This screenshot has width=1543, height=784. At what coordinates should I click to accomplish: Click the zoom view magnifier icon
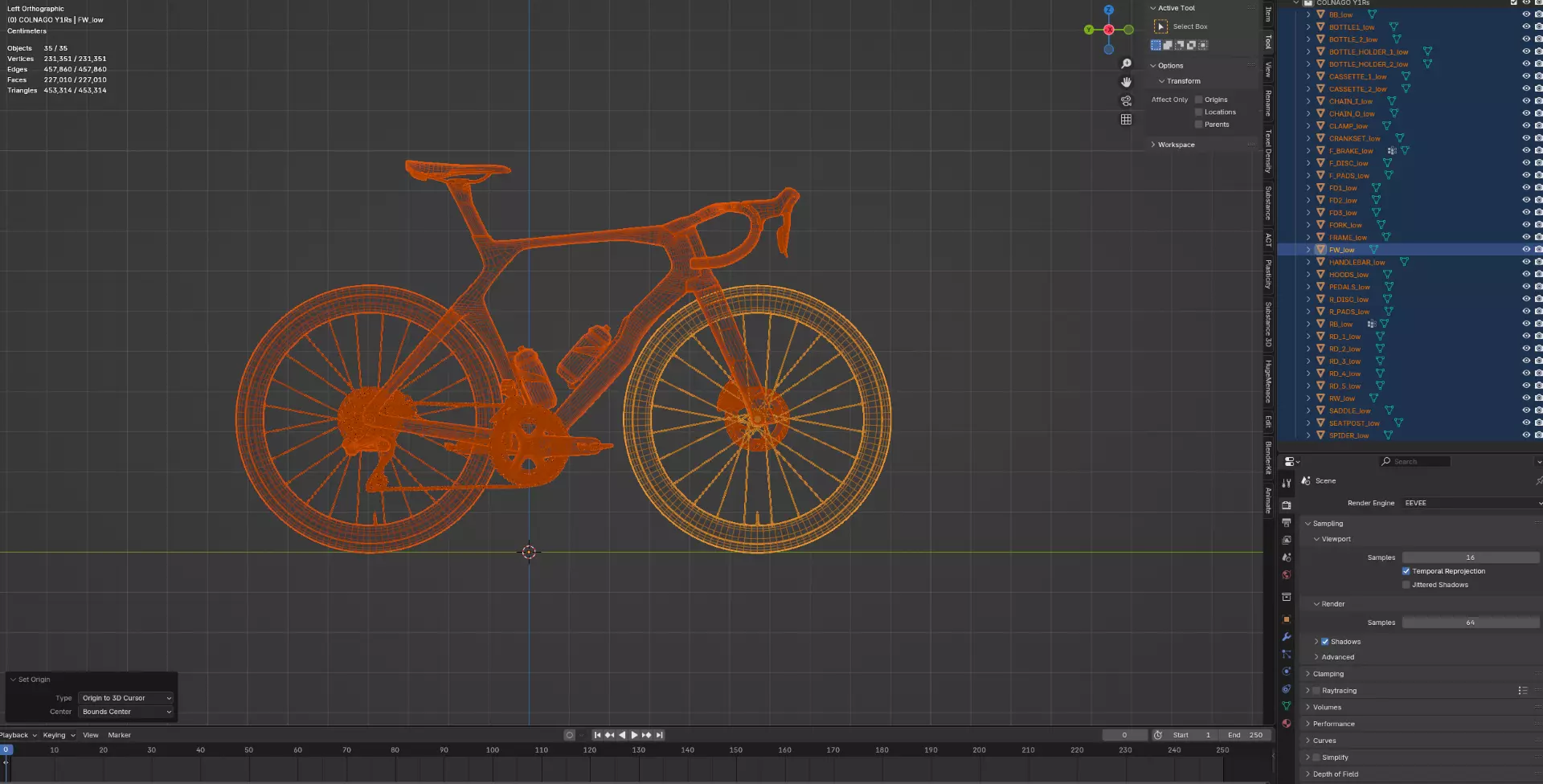[x=1126, y=63]
